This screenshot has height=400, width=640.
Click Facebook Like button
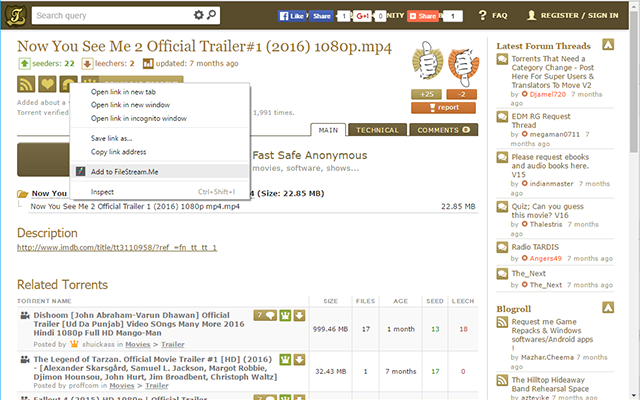(292, 16)
